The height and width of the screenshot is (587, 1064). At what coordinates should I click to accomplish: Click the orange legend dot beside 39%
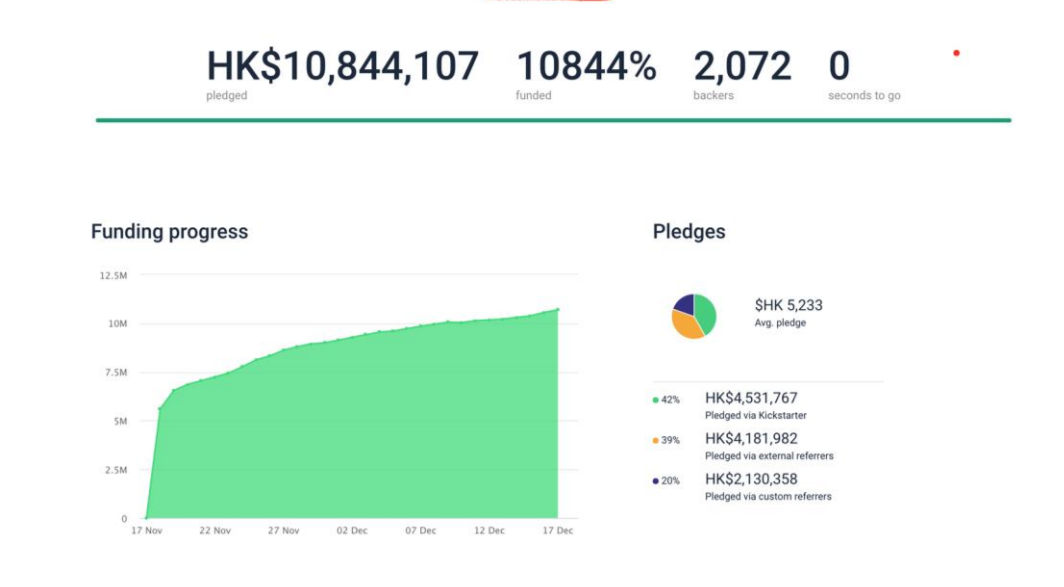point(655,440)
